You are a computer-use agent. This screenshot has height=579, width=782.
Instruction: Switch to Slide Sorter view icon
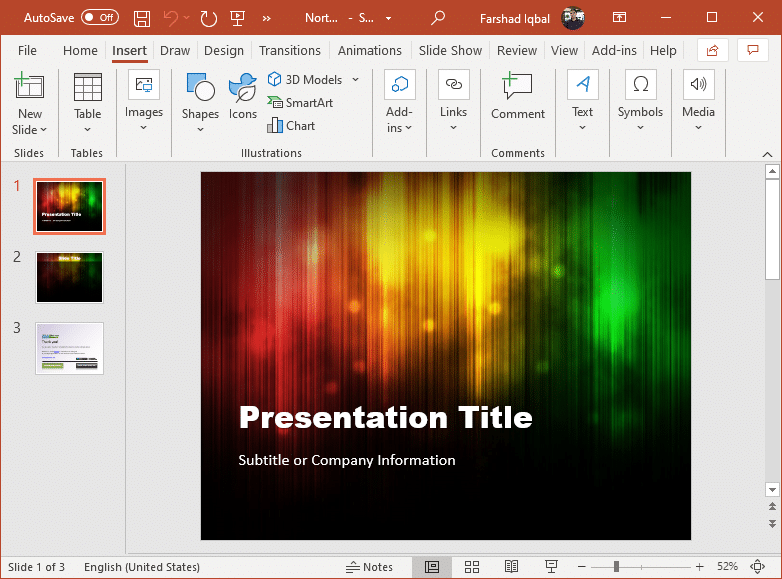[472, 567]
